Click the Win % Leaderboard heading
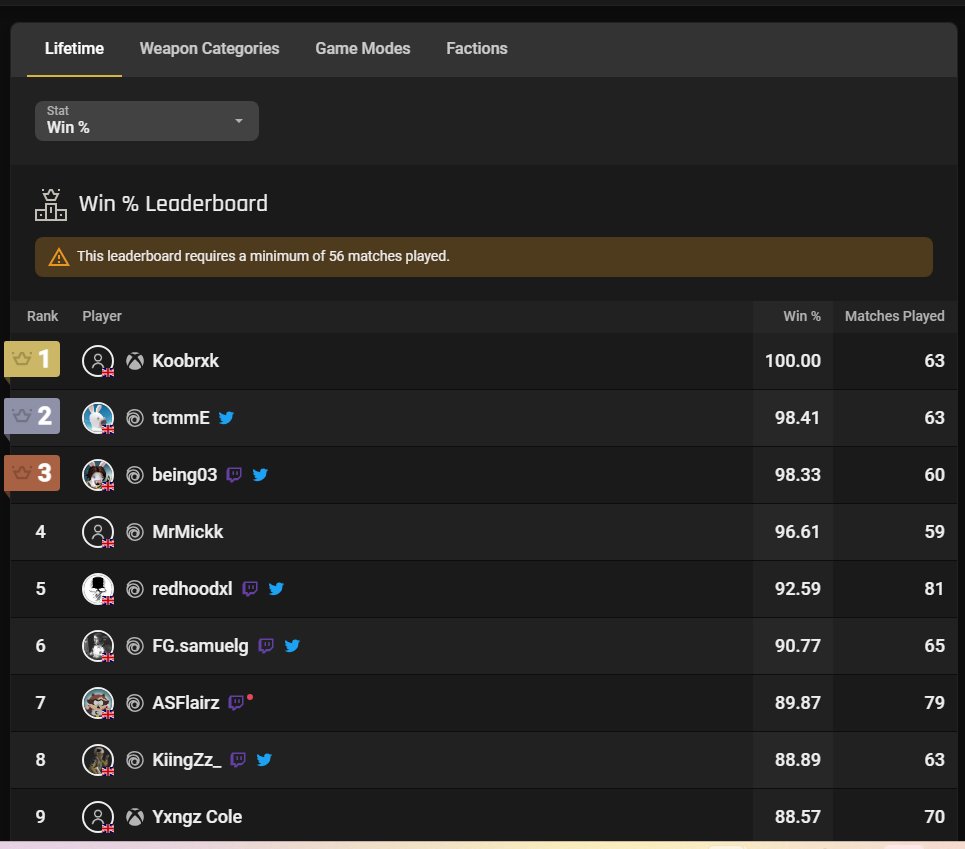 click(x=173, y=204)
